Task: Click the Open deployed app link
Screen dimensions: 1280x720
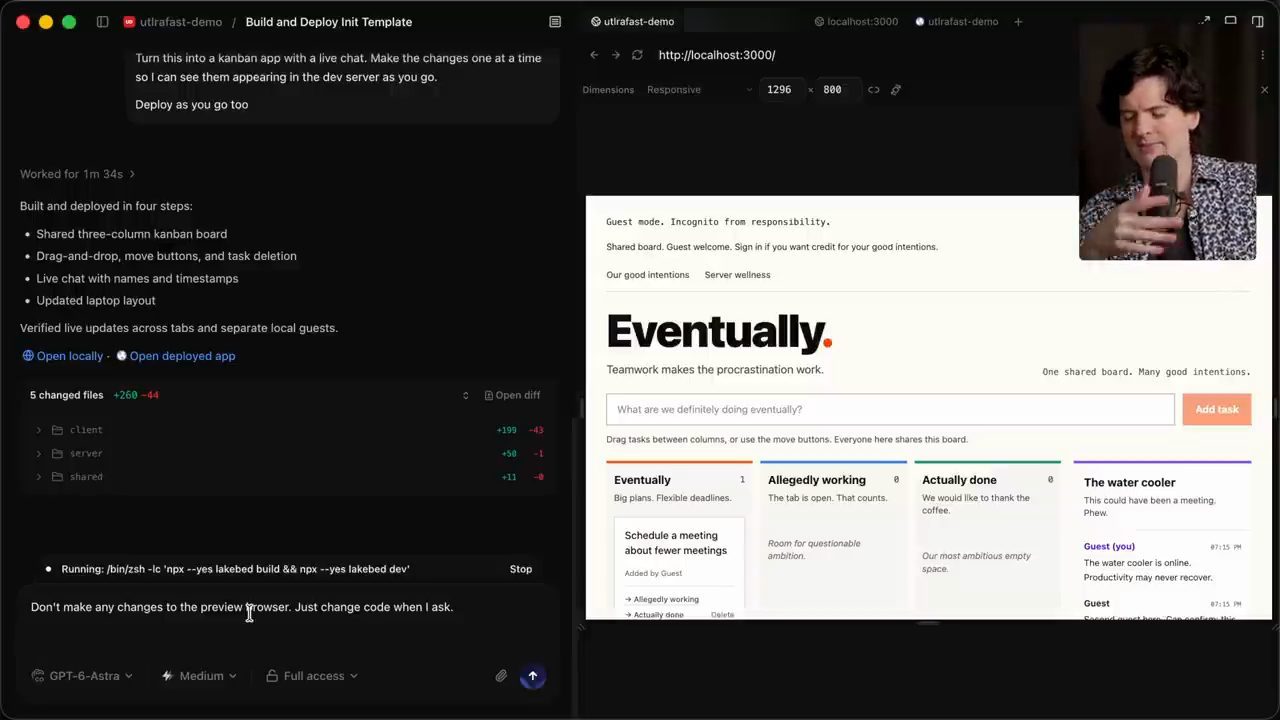Action: 176,356
